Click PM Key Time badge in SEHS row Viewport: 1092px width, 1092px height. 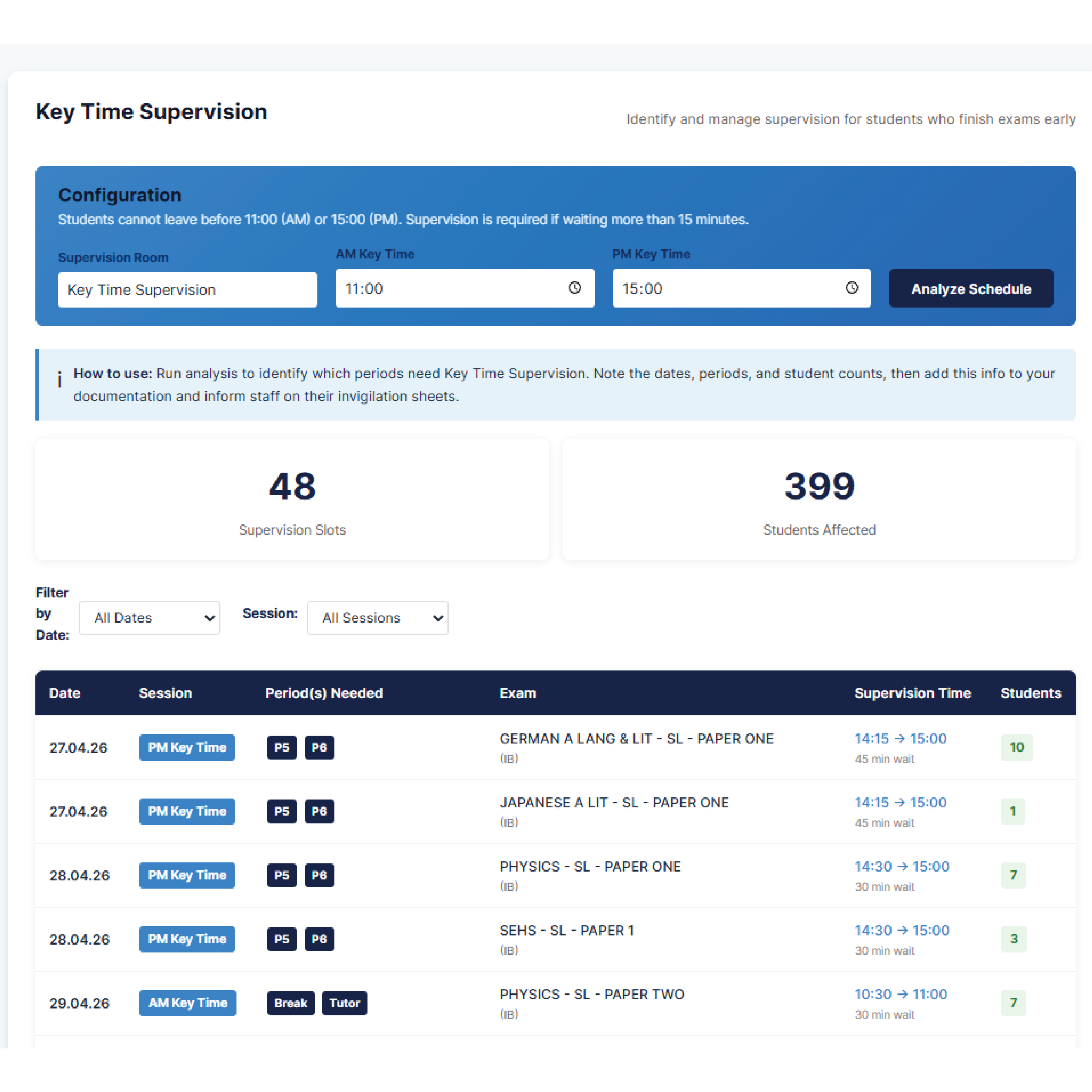pyautogui.click(x=187, y=939)
